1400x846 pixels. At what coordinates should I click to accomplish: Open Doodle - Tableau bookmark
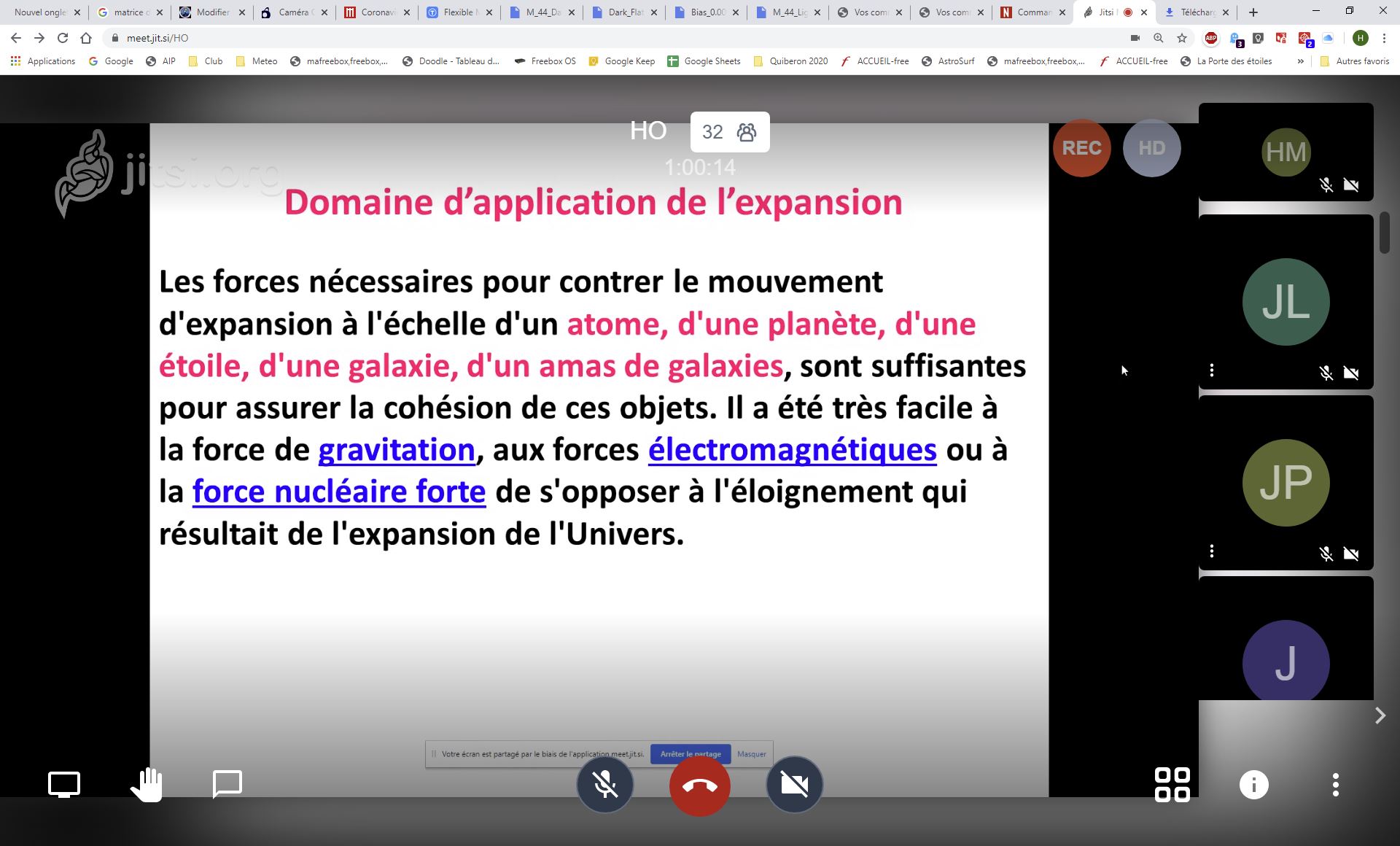pos(451,61)
